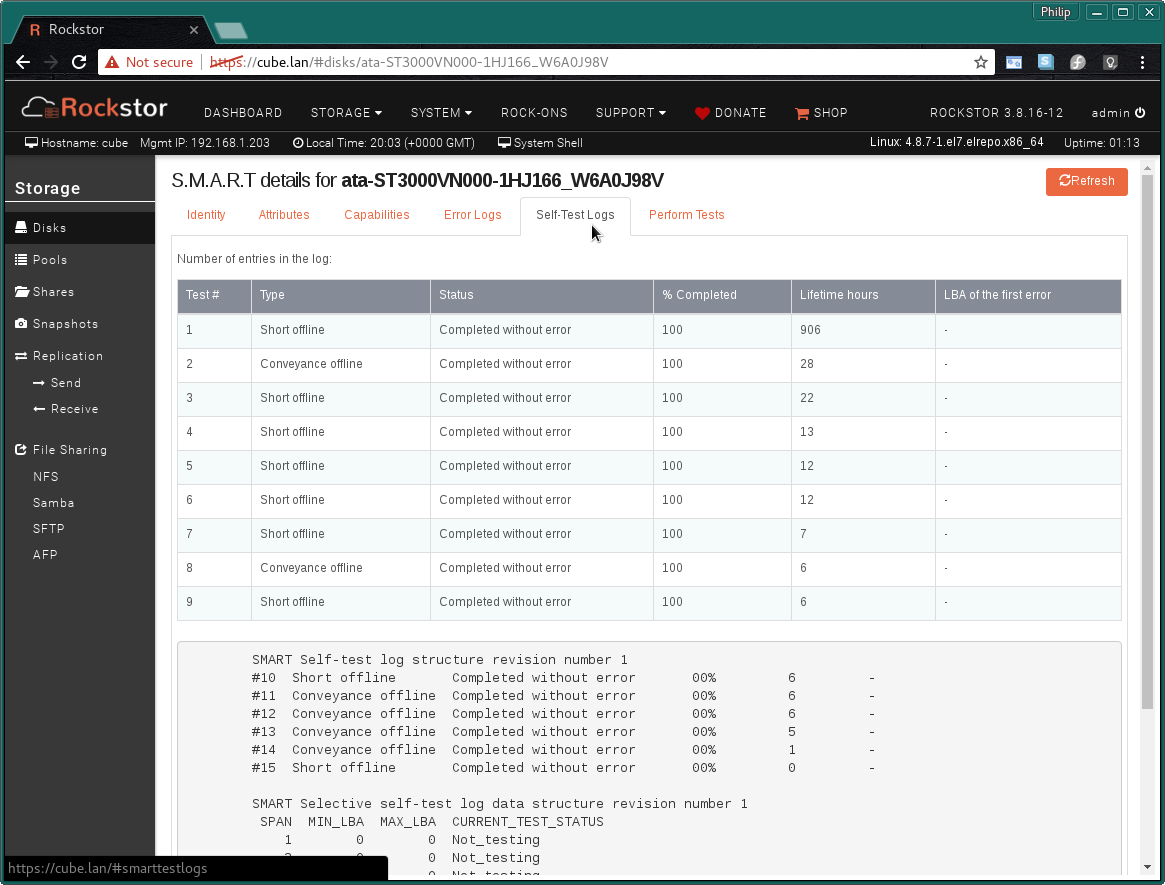The width and height of the screenshot is (1165, 885).
Task: Click the lightbulb extension icon
Action: 1110,62
